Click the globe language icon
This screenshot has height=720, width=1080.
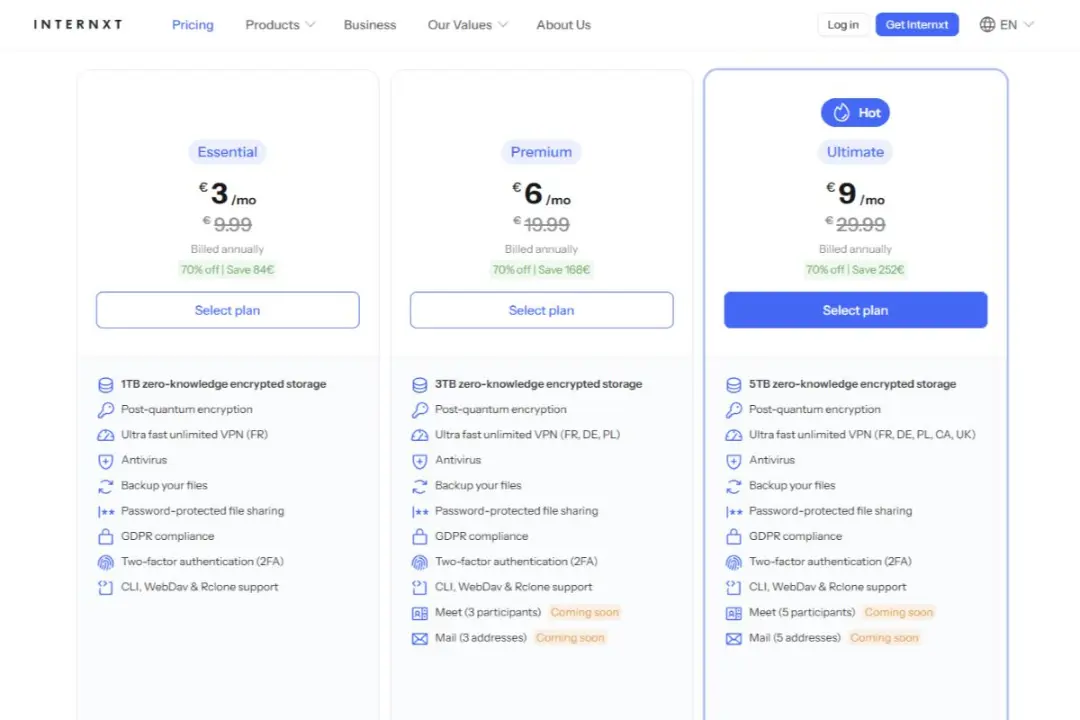(987, 25)
